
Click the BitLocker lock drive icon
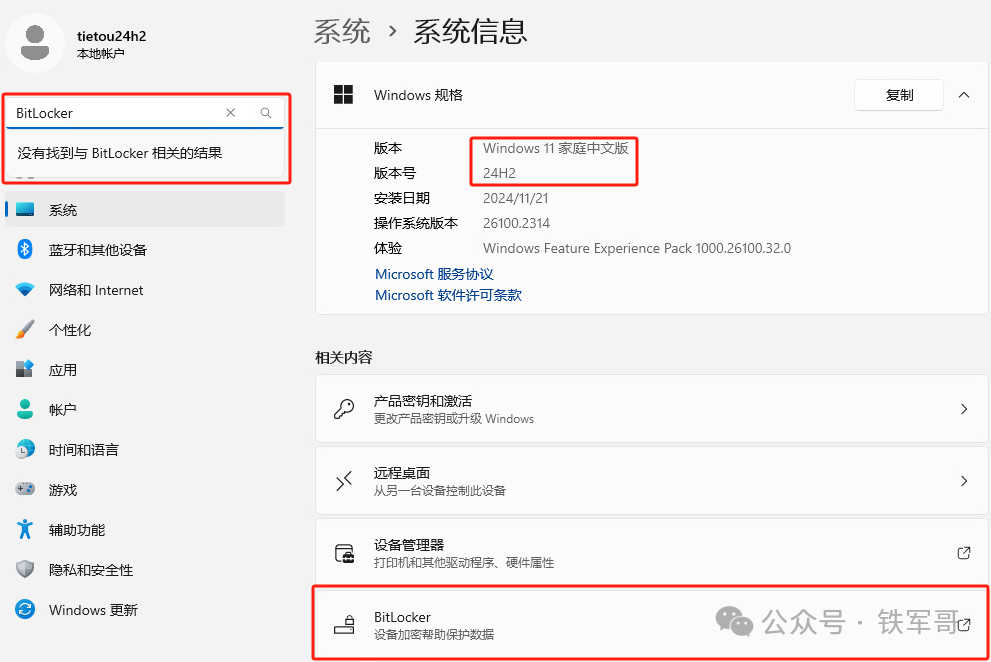tap(344, 625)
